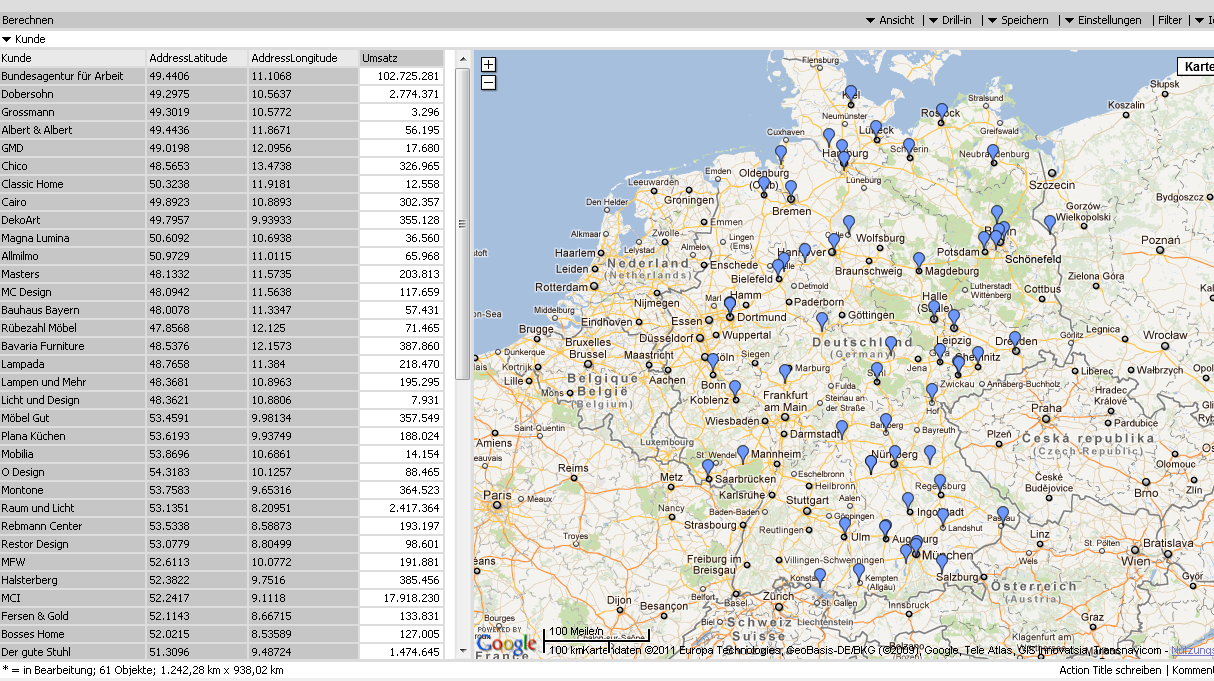Sort by AddressLongitude column header
This screenshot has height=681, width=1214.
(x=303, y=58)
